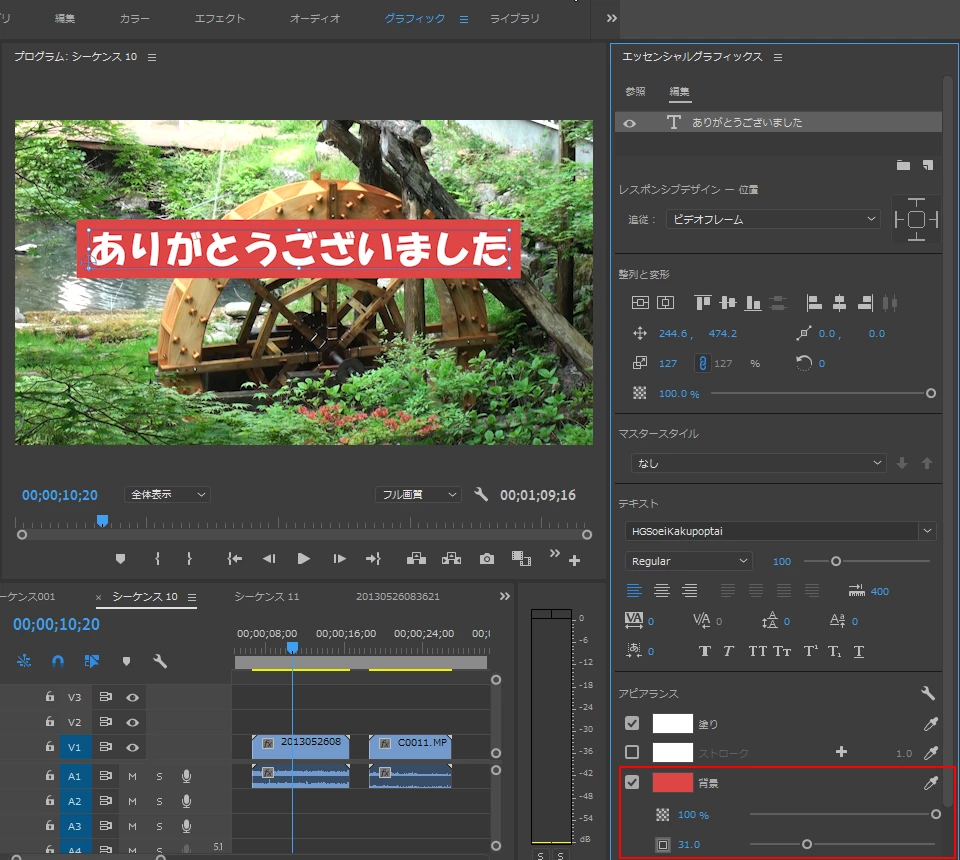This screenshot has width=960, height=860.
Task: Click white fill color swatch
Action: [x=672, y=723]
